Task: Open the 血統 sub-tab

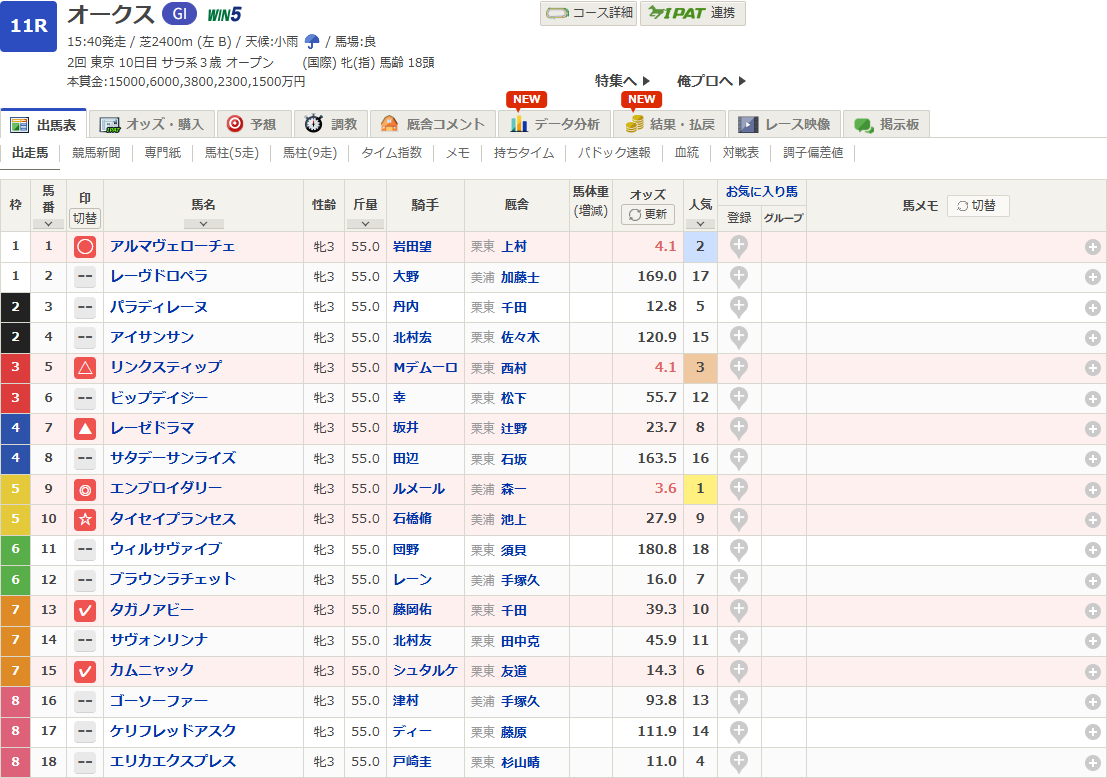Action: point(687,153)
